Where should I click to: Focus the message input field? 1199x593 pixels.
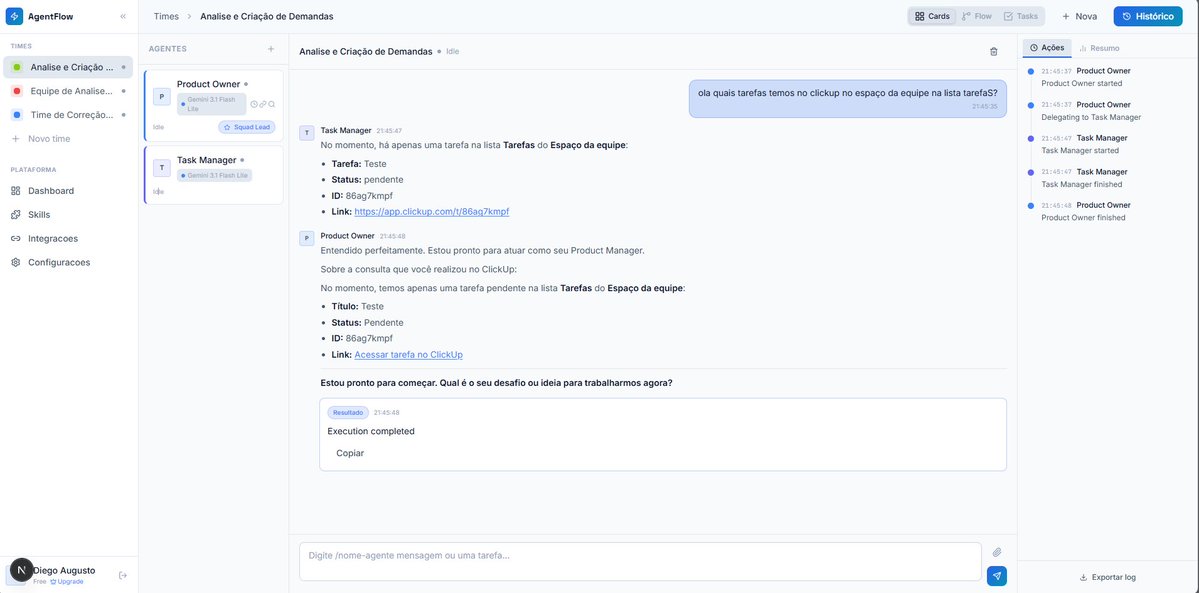point(640,562)
